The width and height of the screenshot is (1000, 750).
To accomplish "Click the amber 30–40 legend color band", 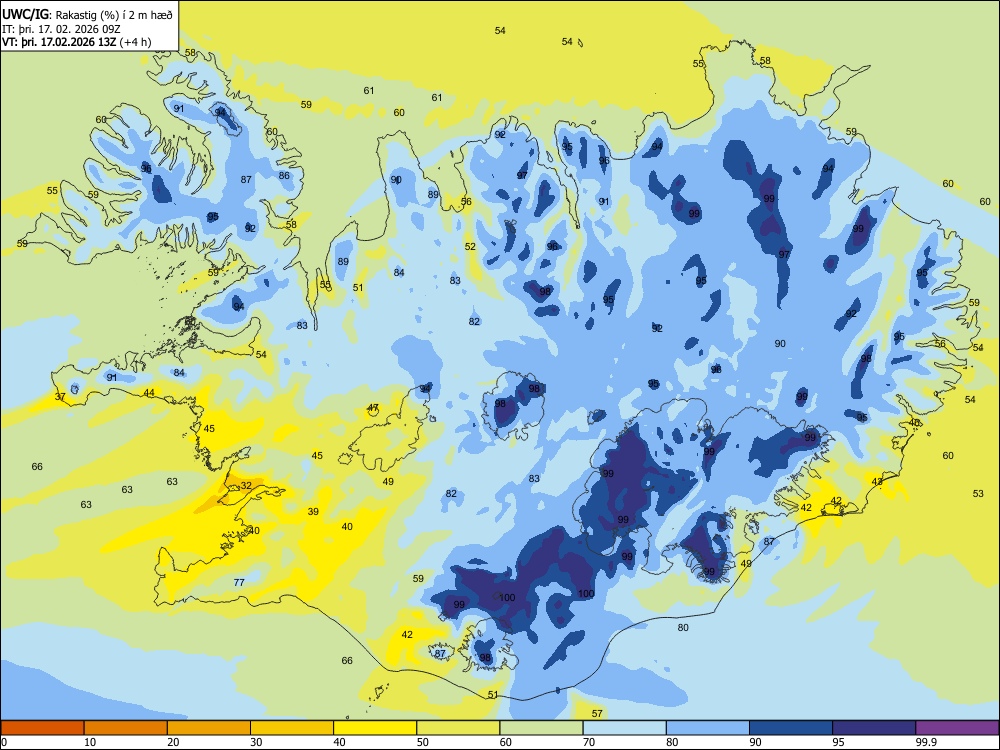I will click(292, 728).
